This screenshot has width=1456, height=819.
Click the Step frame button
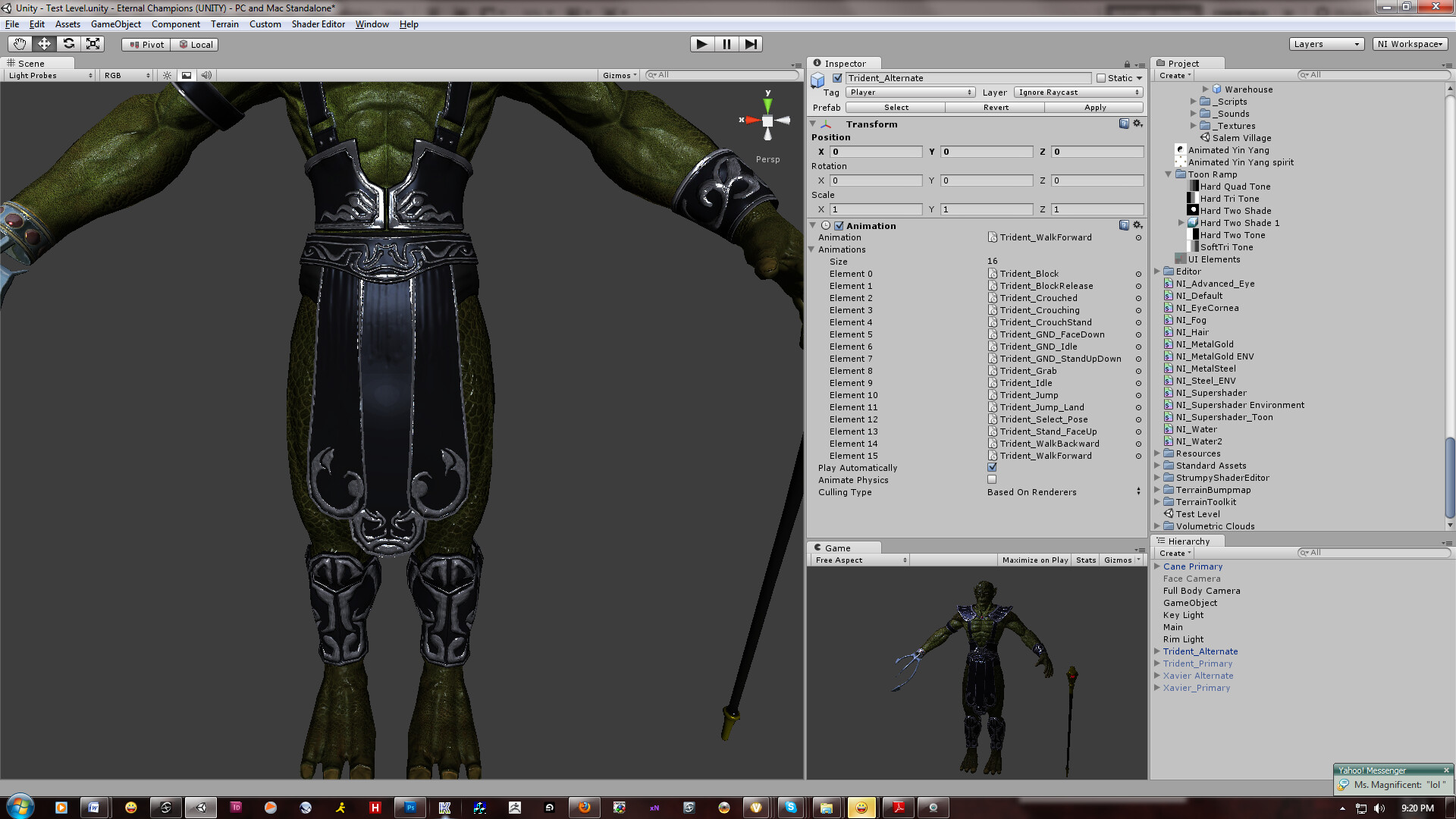751,44
